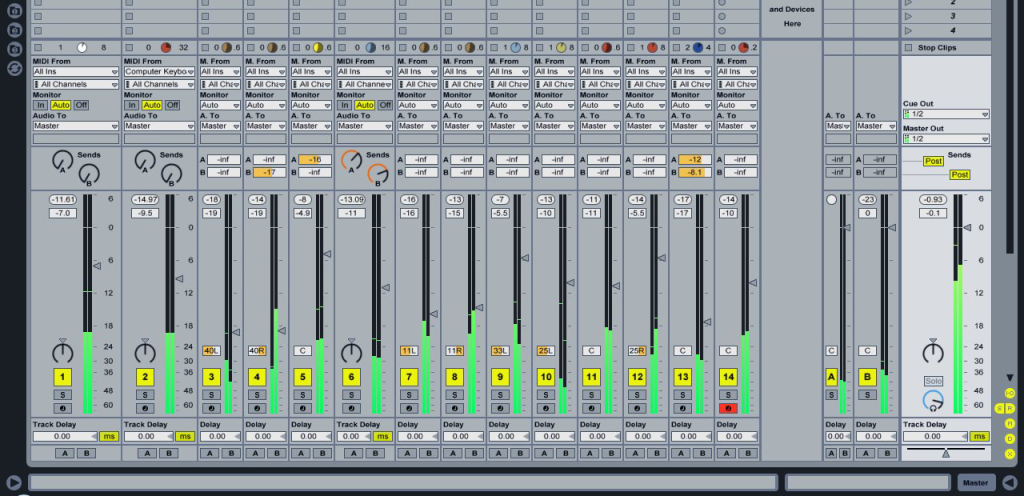
Task: Arm track 3 for recording
Action: coord(211,409)
